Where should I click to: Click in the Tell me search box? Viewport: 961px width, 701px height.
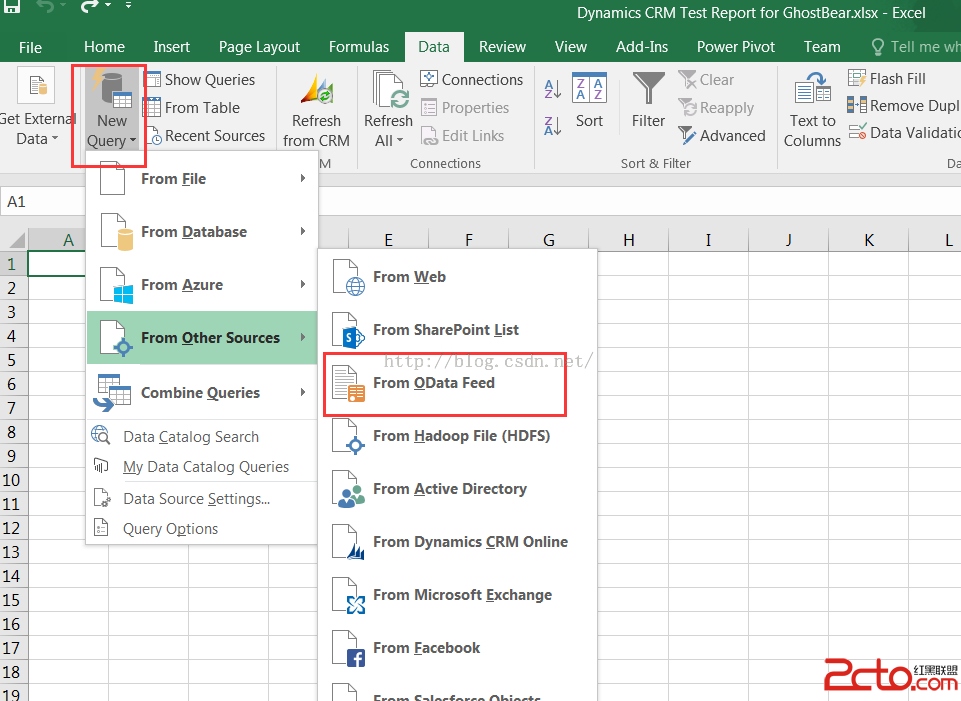916,47
